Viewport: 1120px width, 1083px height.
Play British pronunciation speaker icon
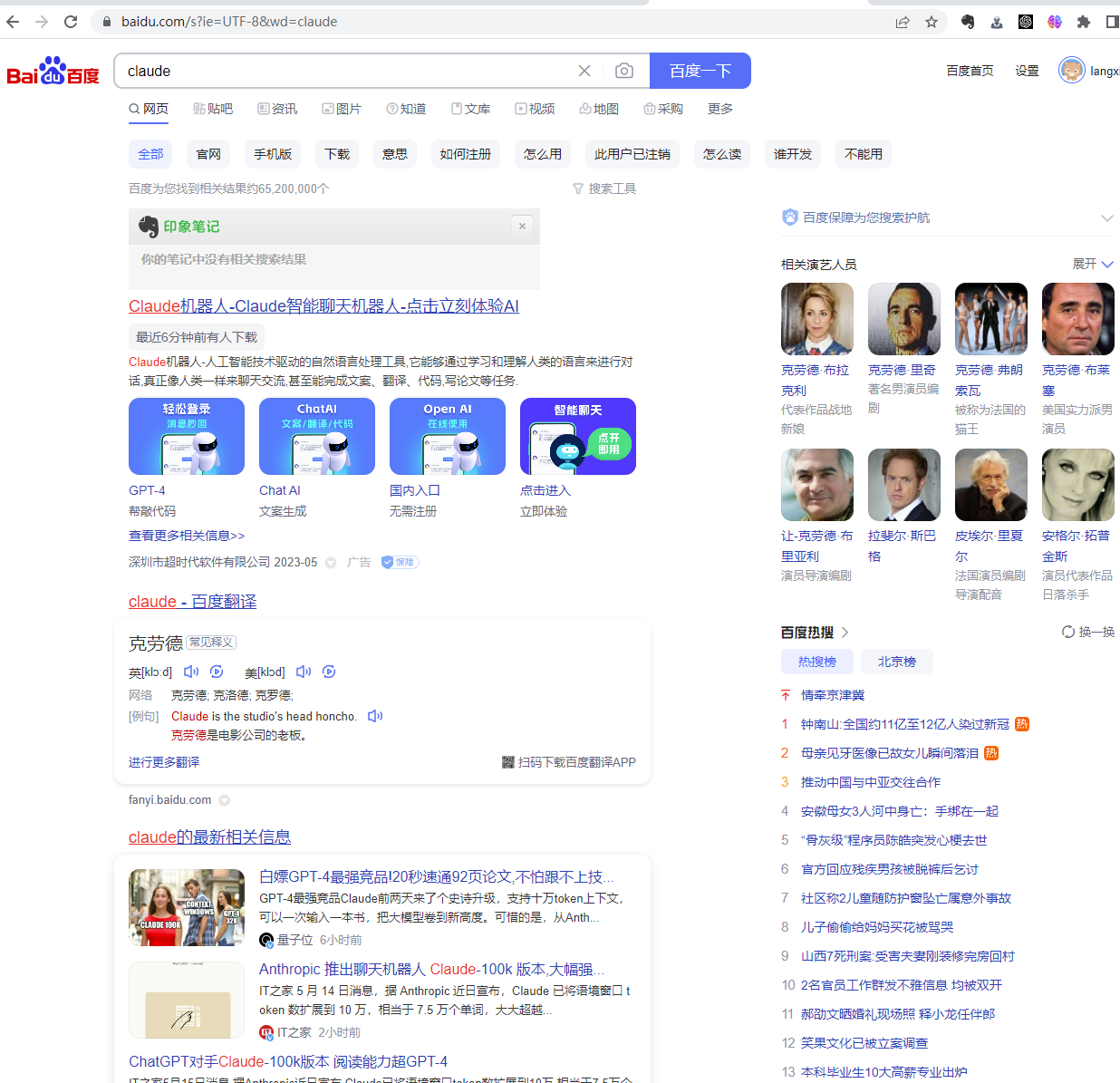(x=191, y=672)
